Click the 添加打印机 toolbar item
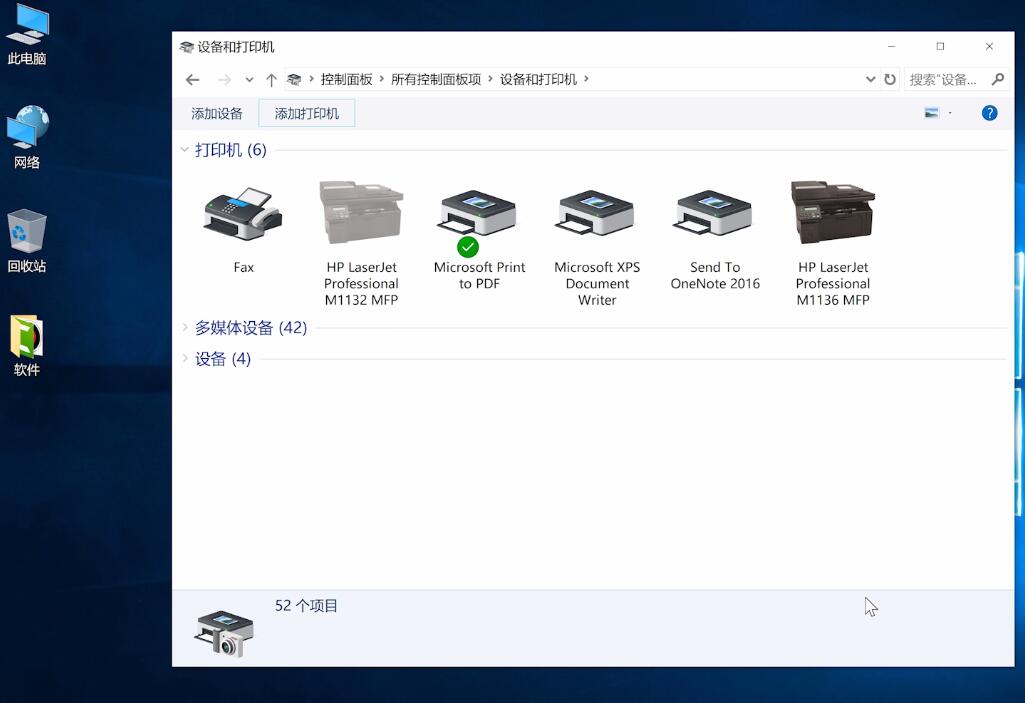Screen dimensions: 1025x703 [306, 113]
